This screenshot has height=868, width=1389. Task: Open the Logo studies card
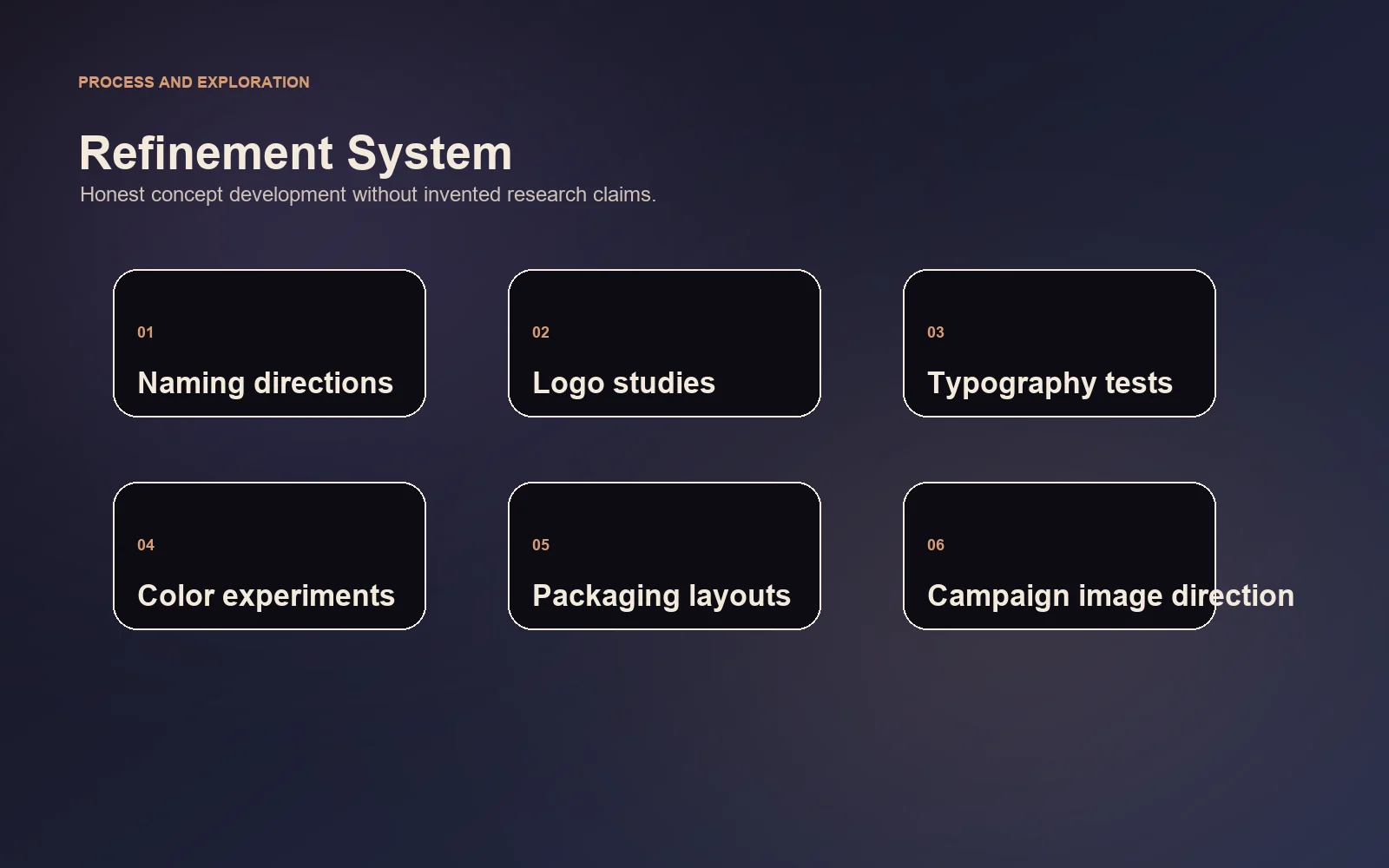(x=664, y=343)
